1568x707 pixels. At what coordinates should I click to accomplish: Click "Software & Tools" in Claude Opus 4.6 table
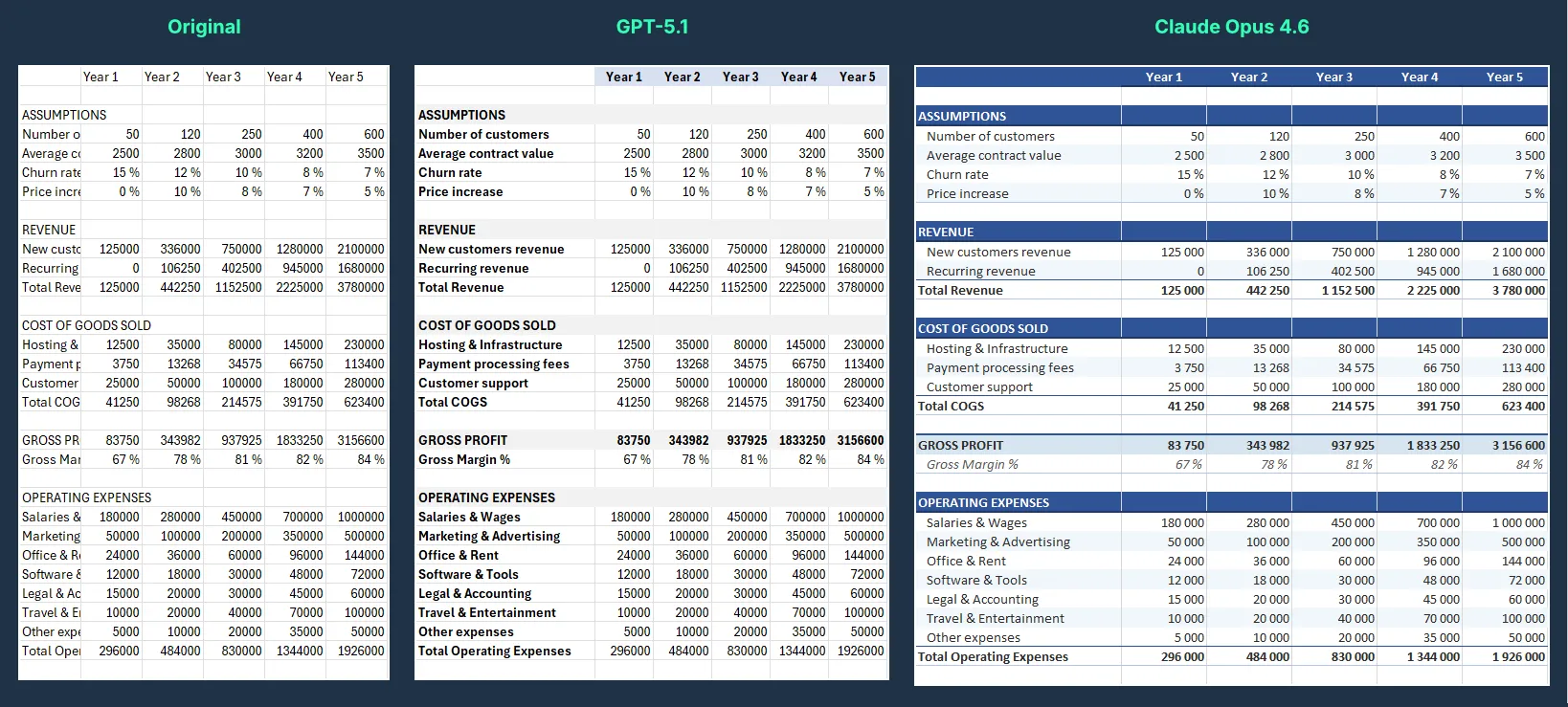pos(976,580)
